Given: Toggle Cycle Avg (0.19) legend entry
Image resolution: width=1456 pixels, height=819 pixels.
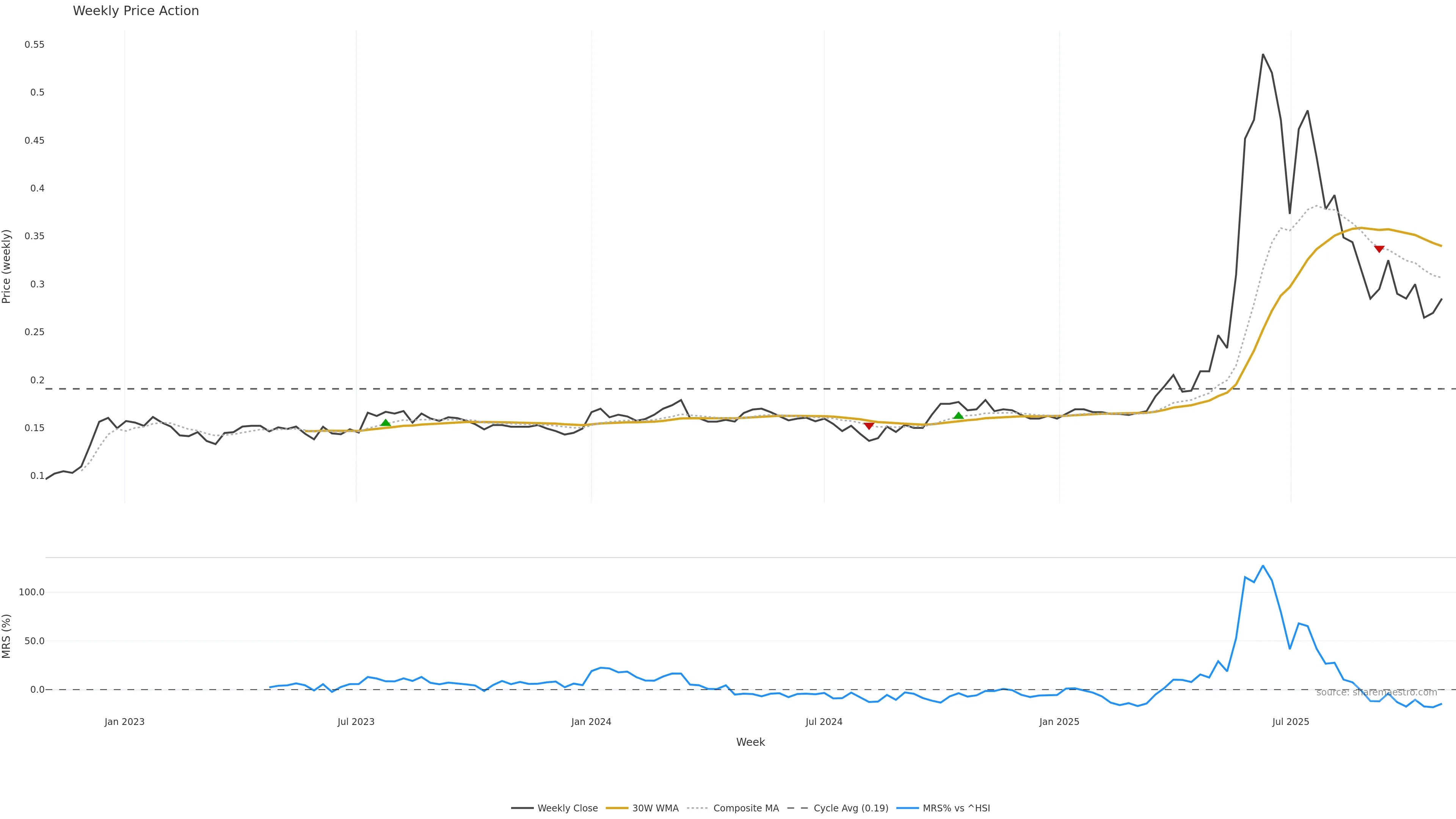Looking at the screenshot, I should pyautogui.click(x=850, y=808).
